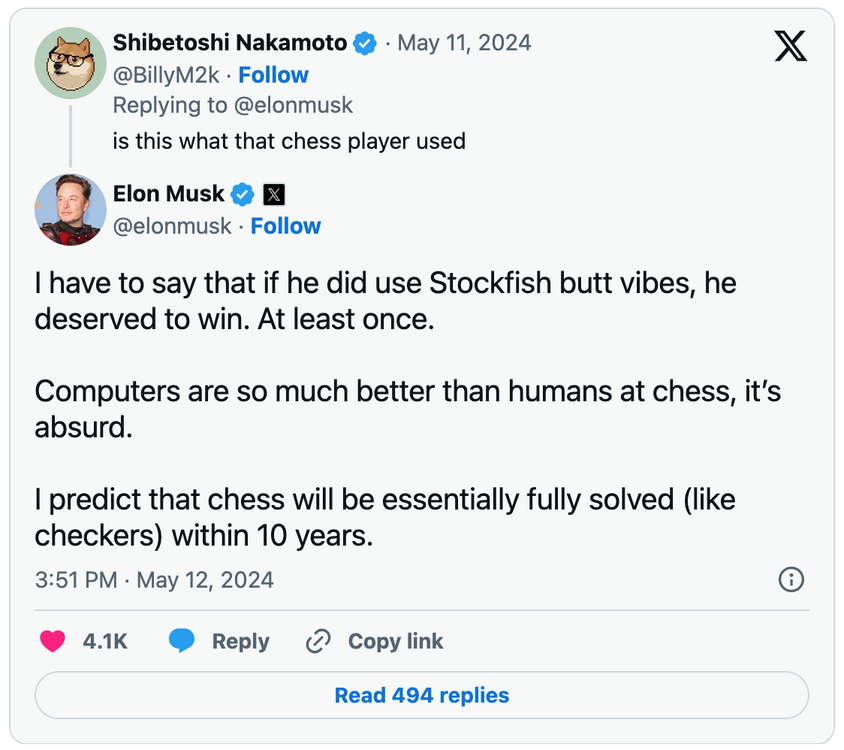Click the May 11, 2024 date link

(464, 43)
